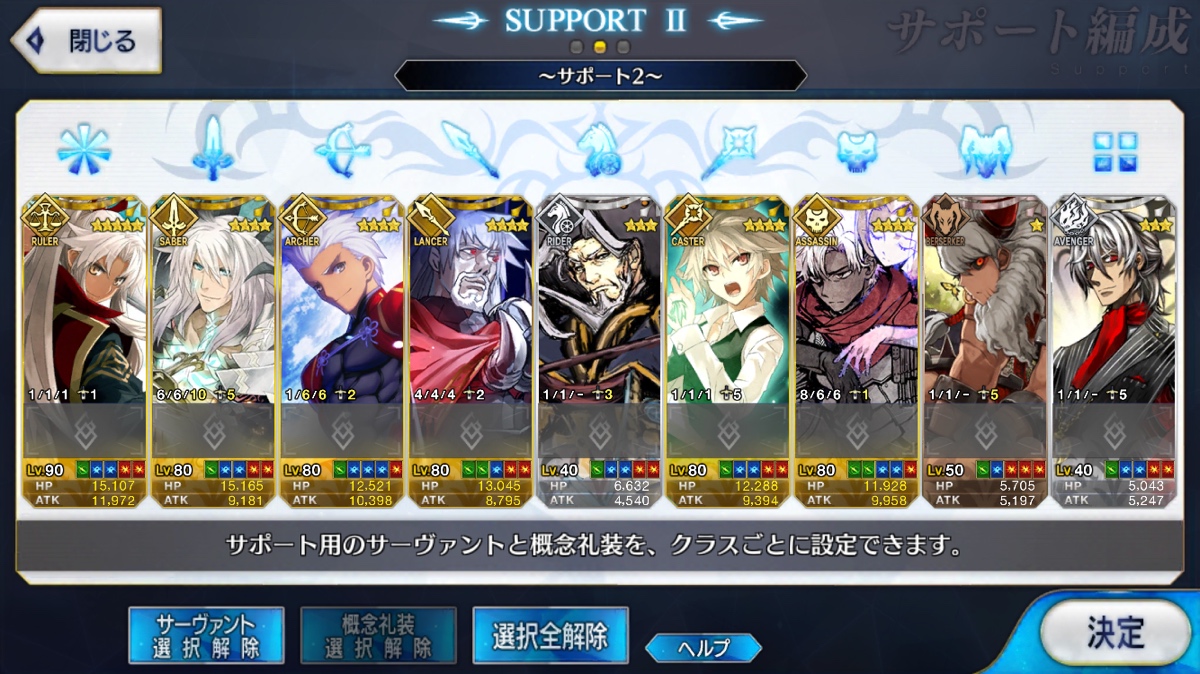Select the Rider horse class icon
The width and height of the screenshot is (1200, 674).
pos(599,149)
